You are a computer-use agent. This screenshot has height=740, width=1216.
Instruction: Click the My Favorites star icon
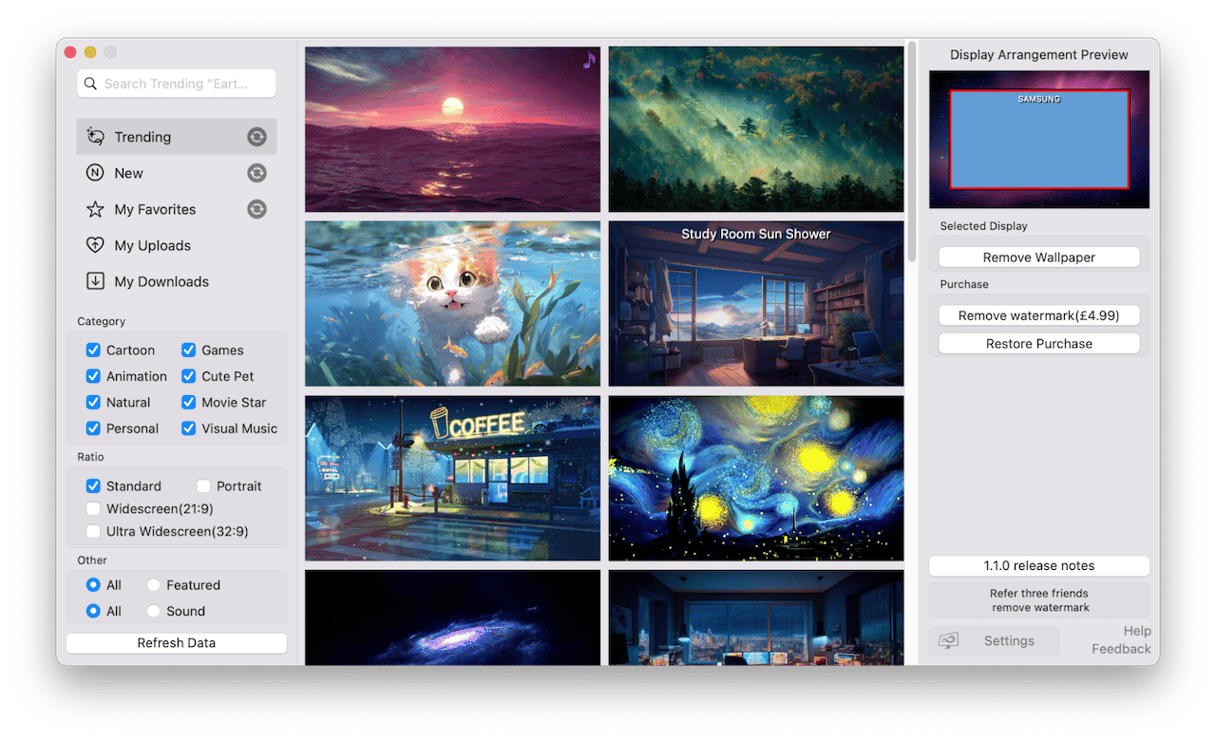pyautogui.click(x=95, y=209)
